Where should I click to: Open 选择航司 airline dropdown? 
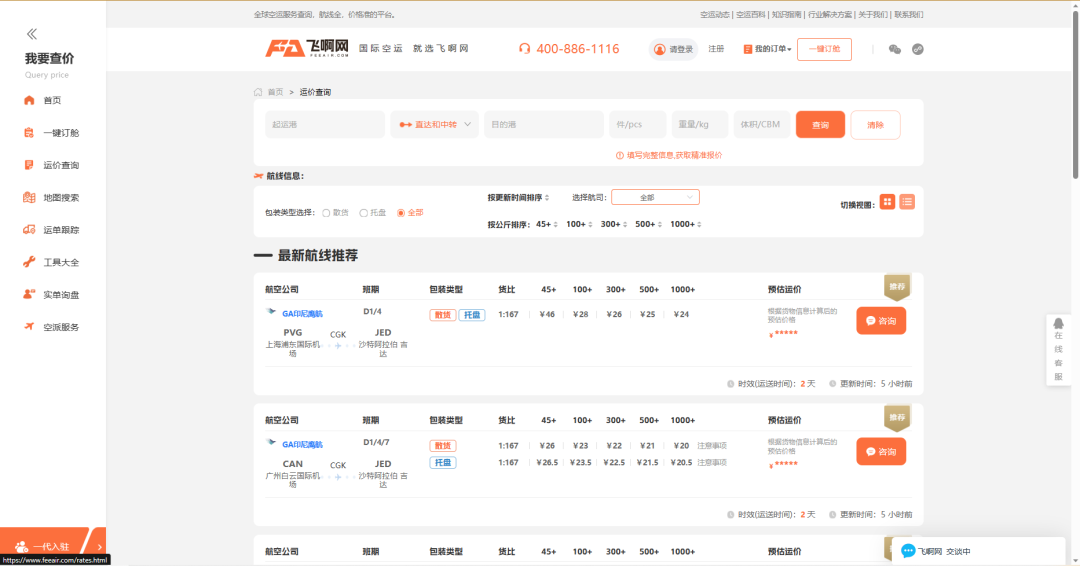click(655, 198)
